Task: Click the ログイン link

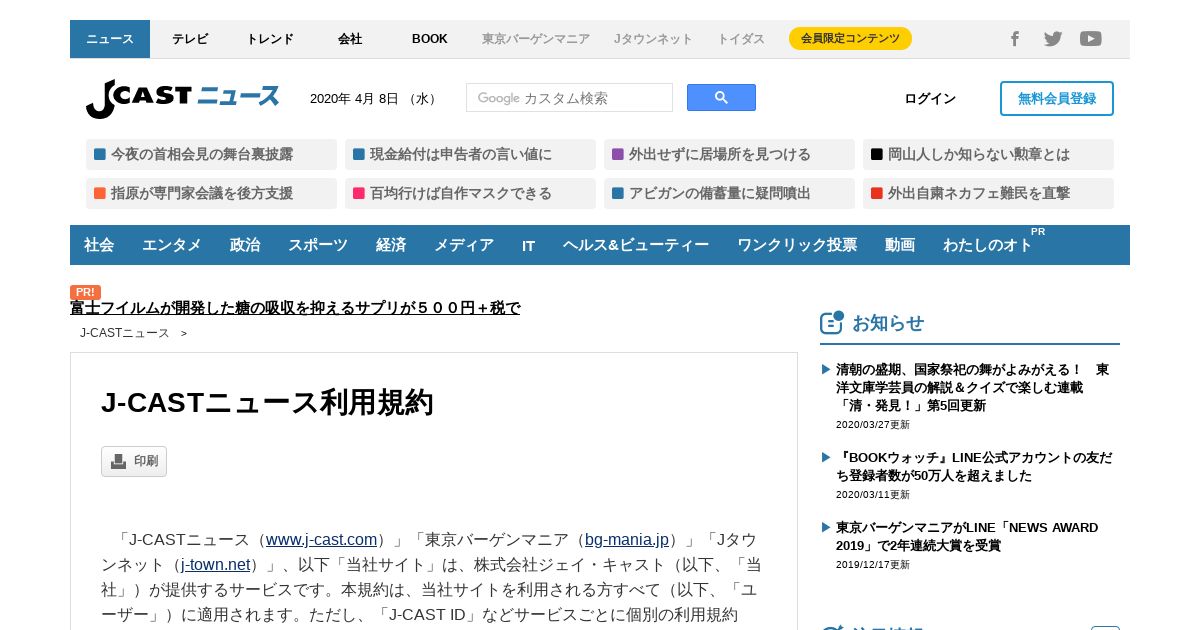Action: (930, 98)
